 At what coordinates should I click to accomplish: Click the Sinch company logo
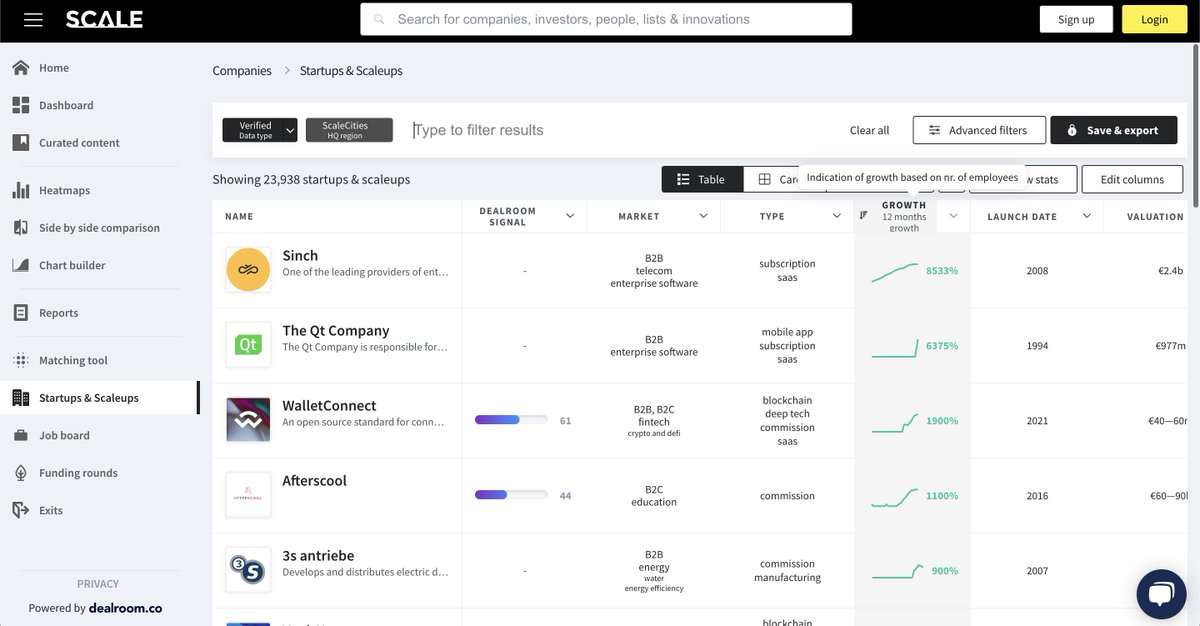(248, 270)
